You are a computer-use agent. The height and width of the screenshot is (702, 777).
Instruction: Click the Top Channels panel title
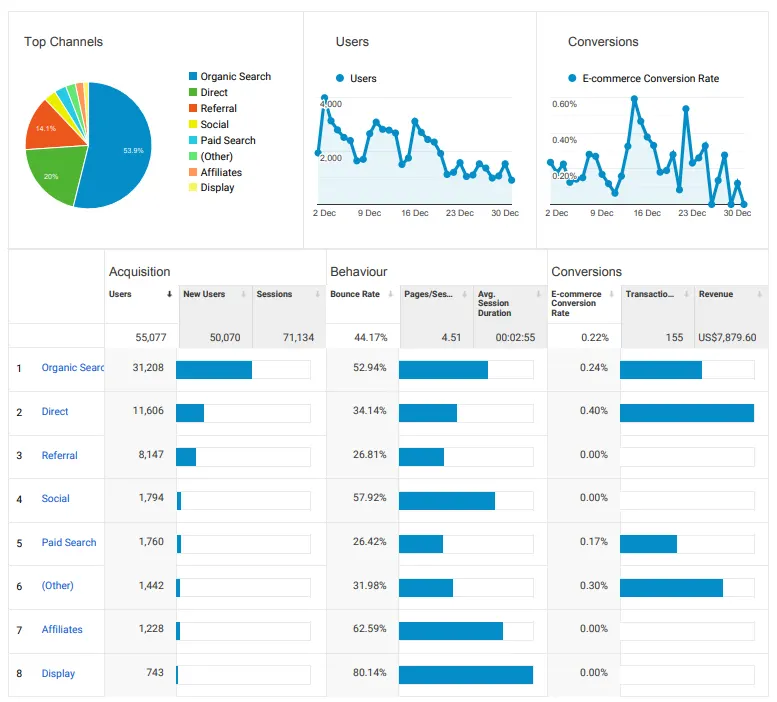[x=63, y=42]
